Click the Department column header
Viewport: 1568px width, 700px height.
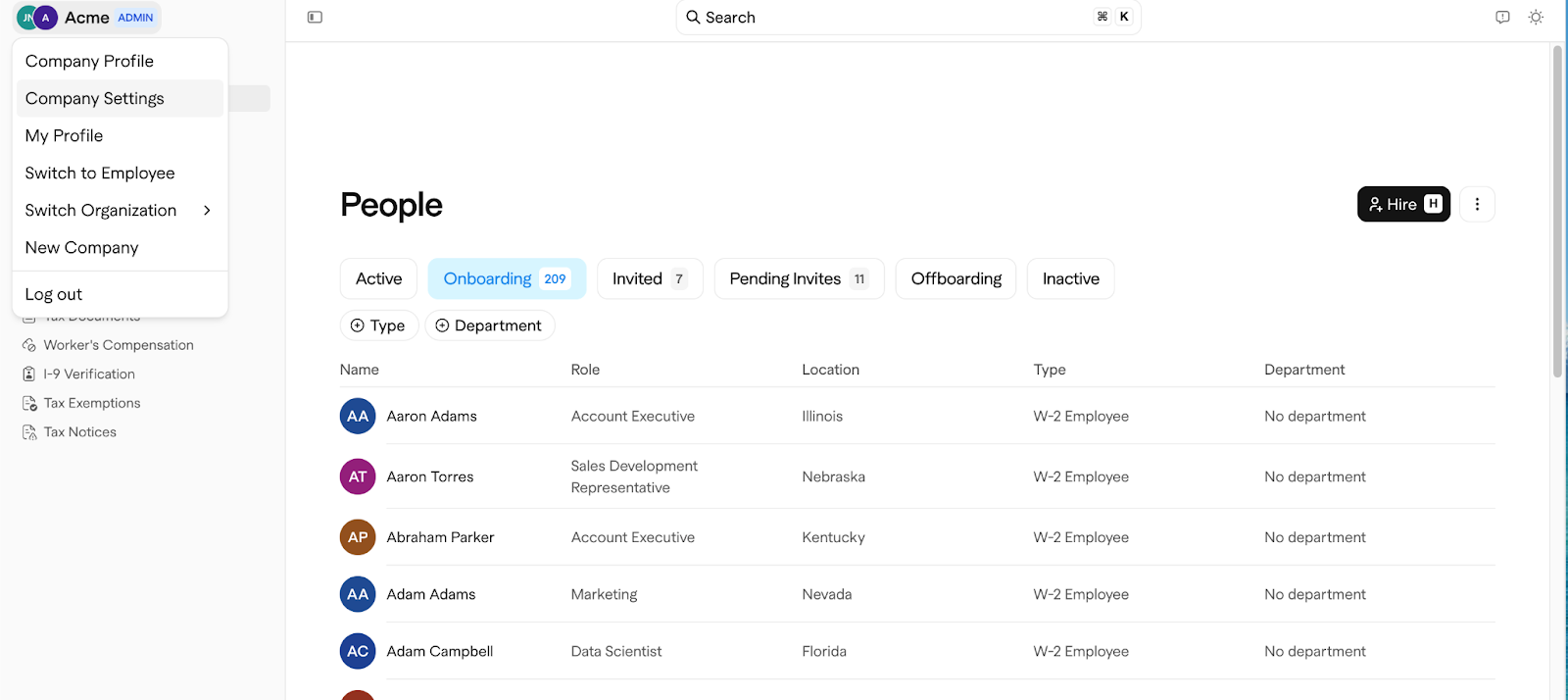point(1304,370)
